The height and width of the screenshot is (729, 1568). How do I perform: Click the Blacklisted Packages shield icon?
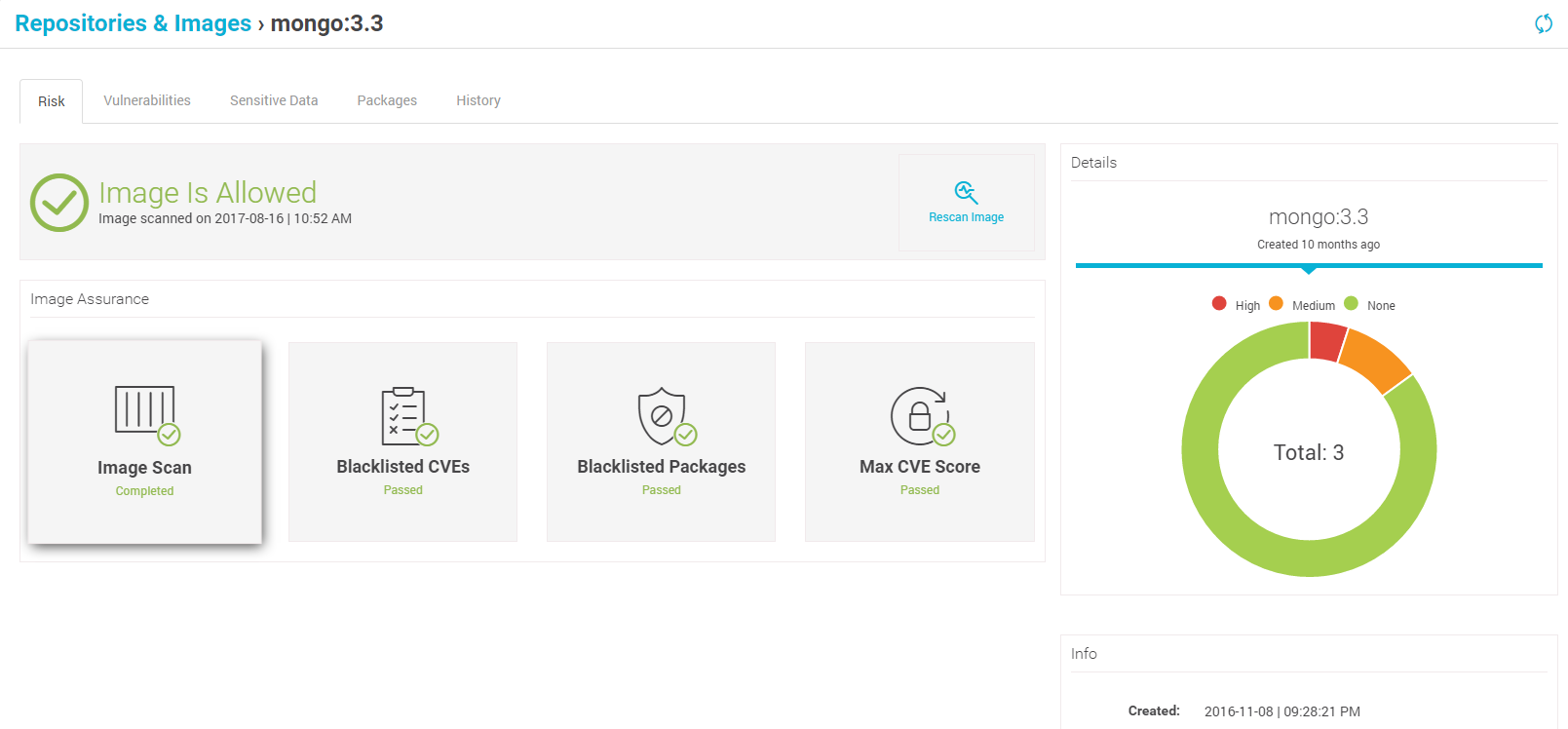click(662, 415)
